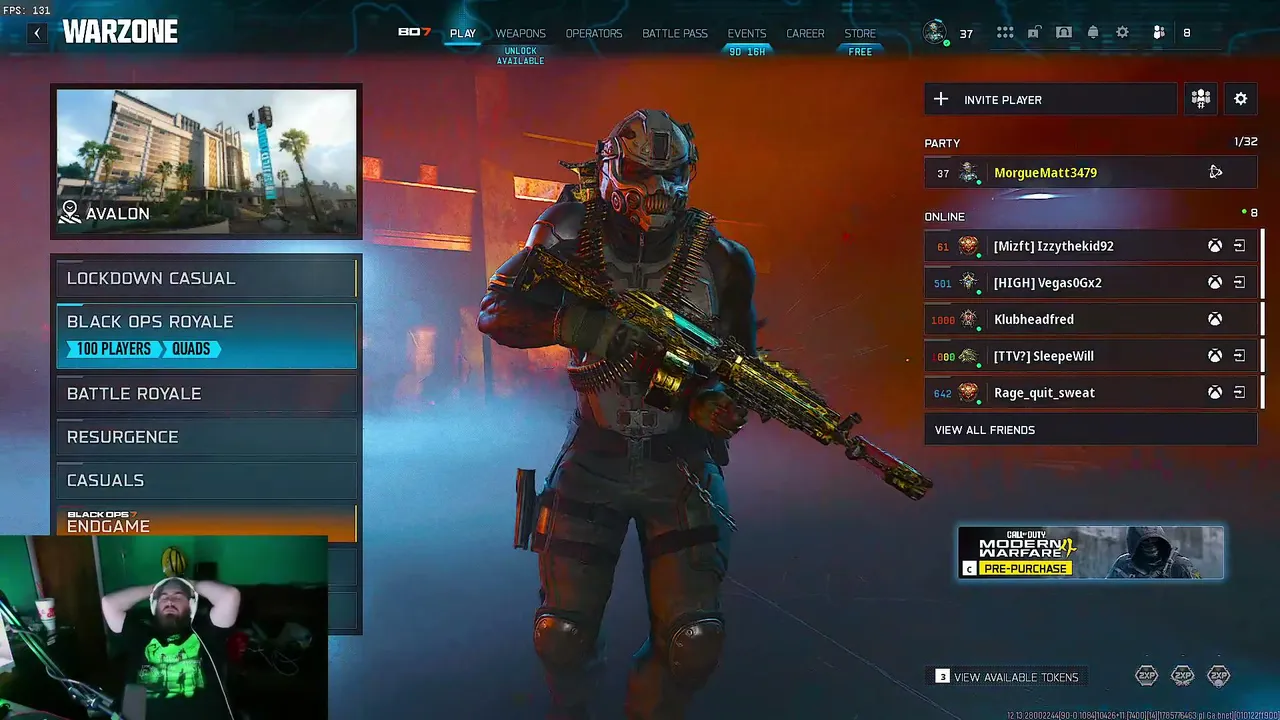Open the Weapons tab

coord(521,33)
